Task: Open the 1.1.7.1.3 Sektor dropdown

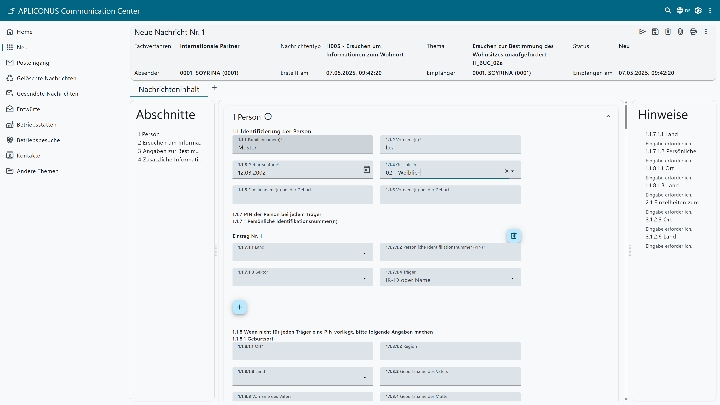Action: click(365, 278)
